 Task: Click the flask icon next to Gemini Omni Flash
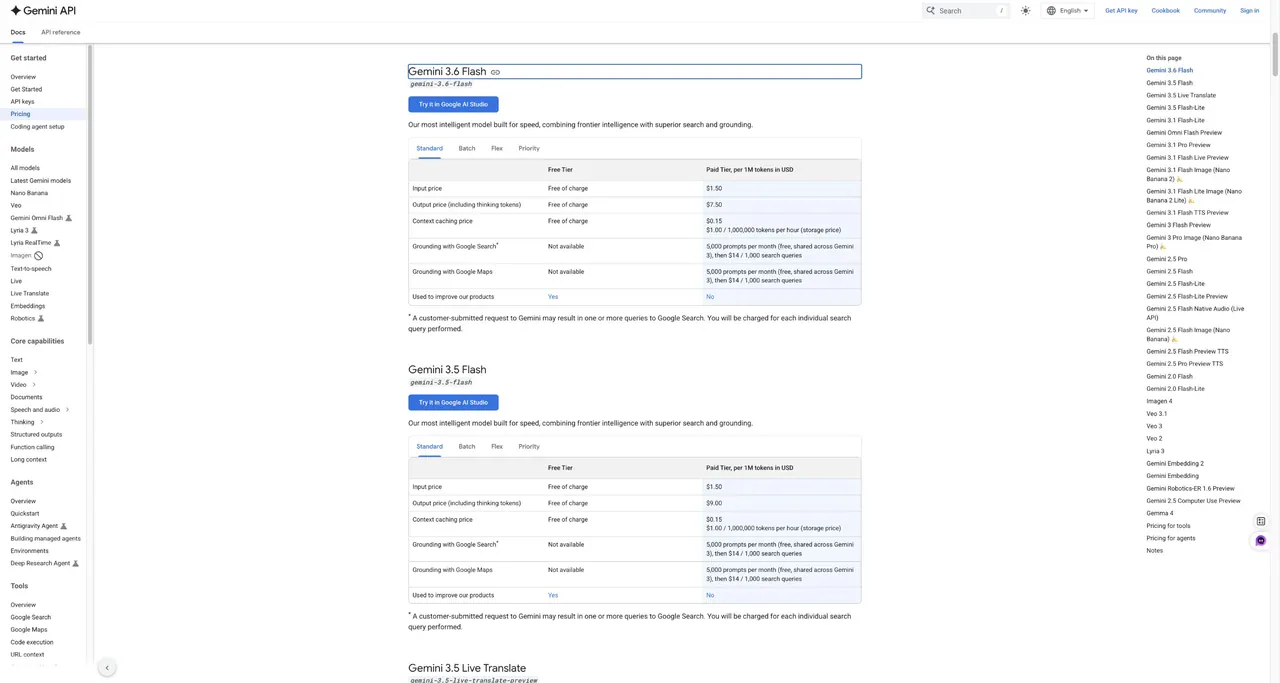tap(69, 218)
